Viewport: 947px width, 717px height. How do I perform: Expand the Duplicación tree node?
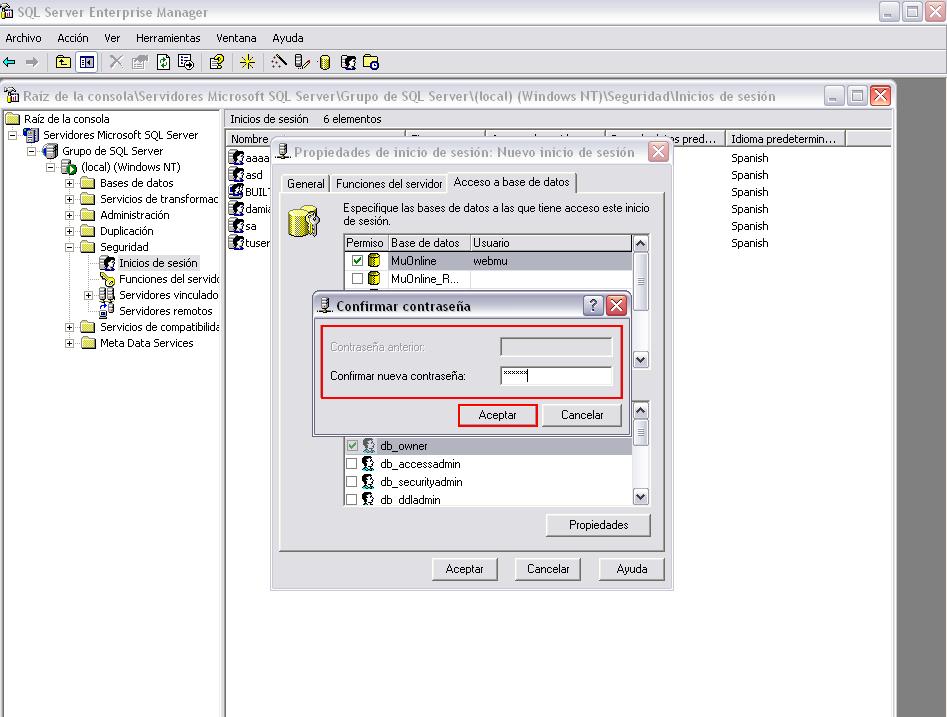point(69,231)
